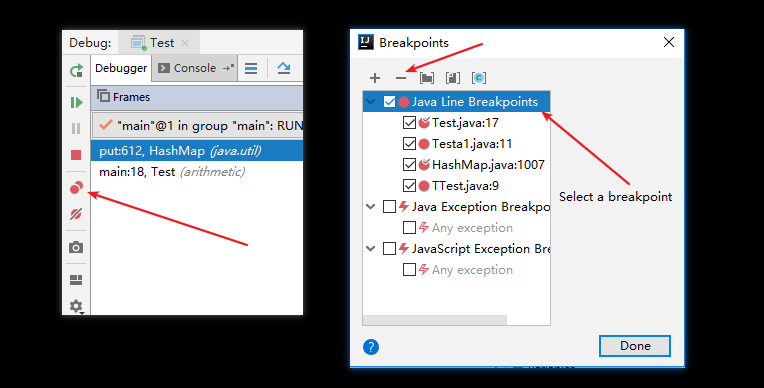This screenshot has height=388, width=764.
Task: Click the blue help question mark icon
Action: [x=371, y=347]
